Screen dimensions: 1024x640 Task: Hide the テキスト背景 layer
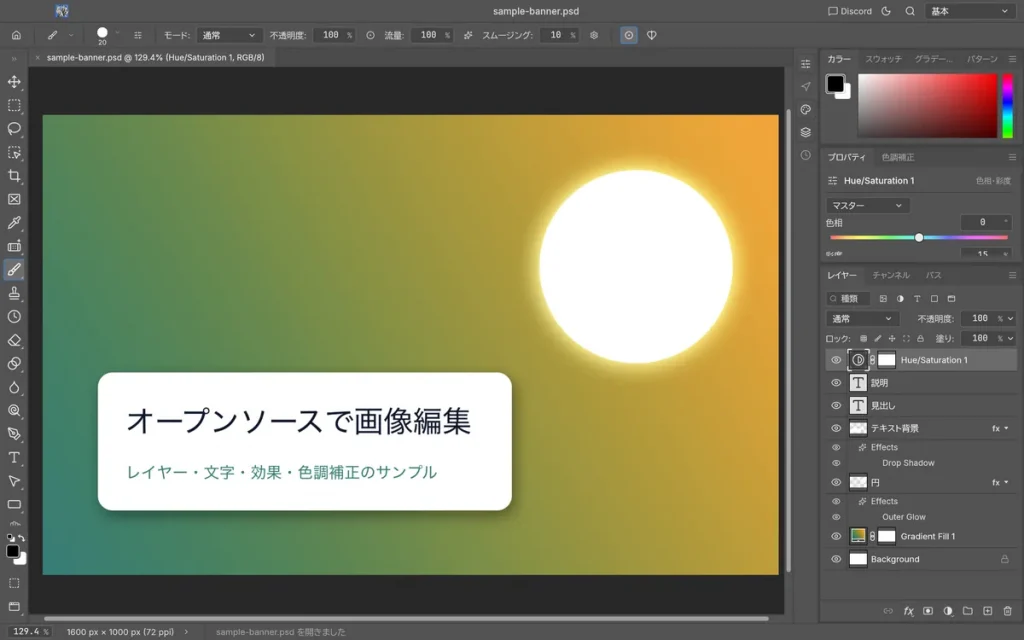(836, 428)
